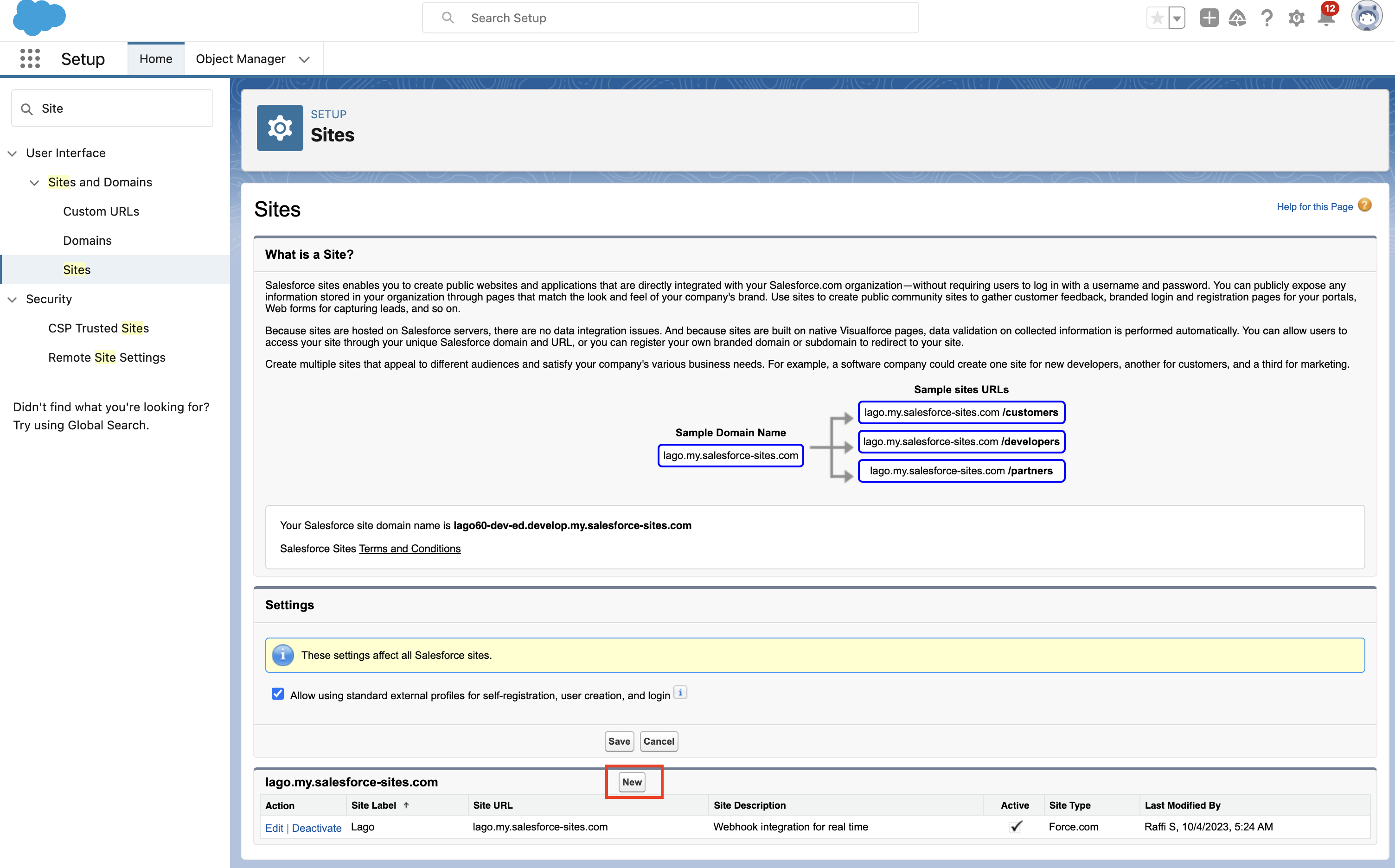Click the Sample Domain Name box
The width and height of the screenshot is (1395, 868).
point(730,455)
